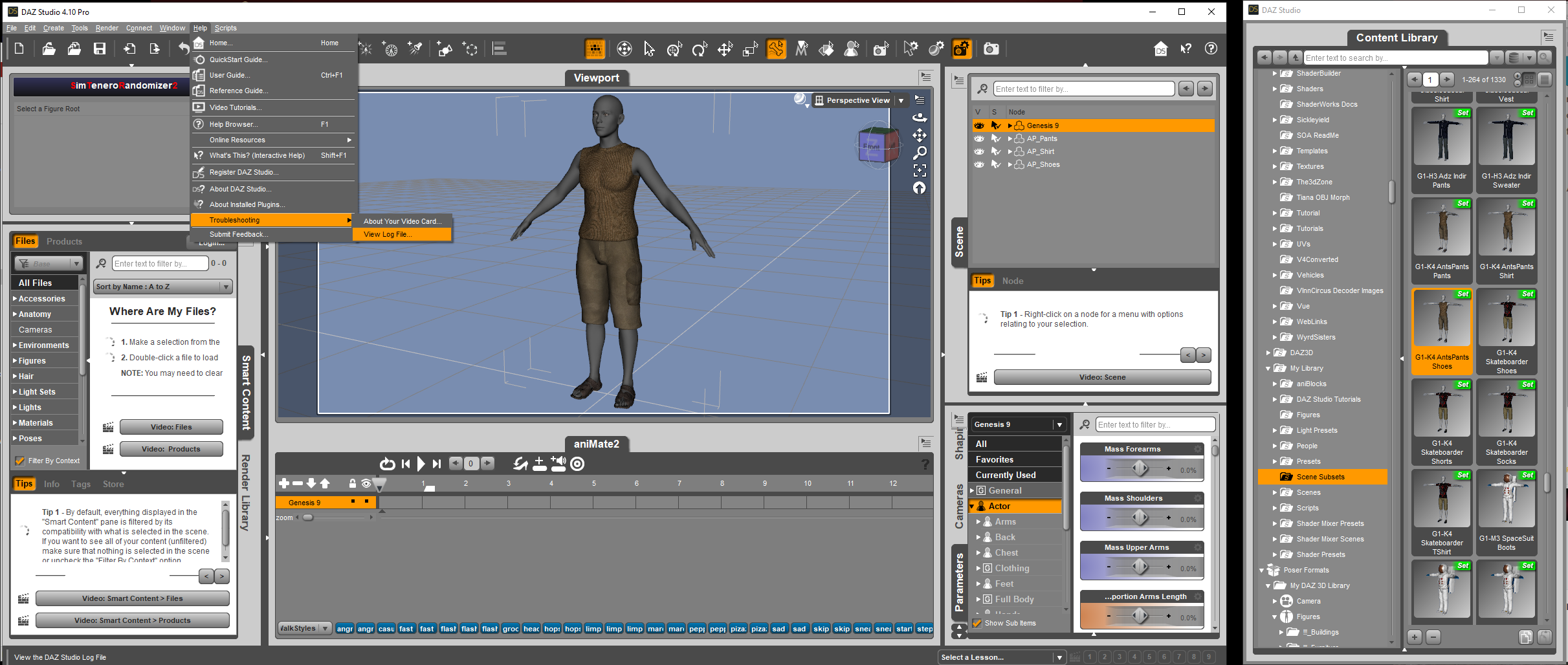Hide the AP_Pants node with its eye icon
The image size is (1568, 665).
coord(979,138)
